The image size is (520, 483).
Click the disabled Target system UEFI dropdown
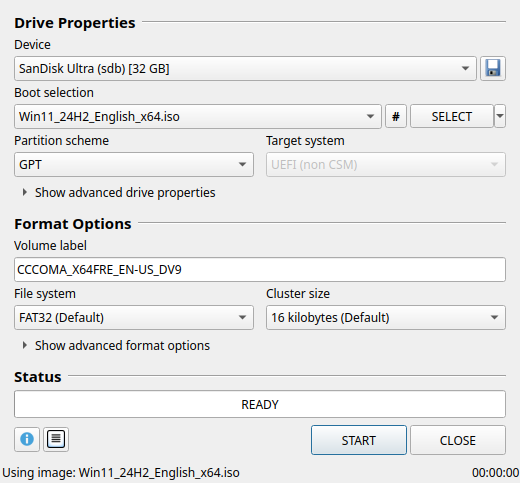[386, 165]
